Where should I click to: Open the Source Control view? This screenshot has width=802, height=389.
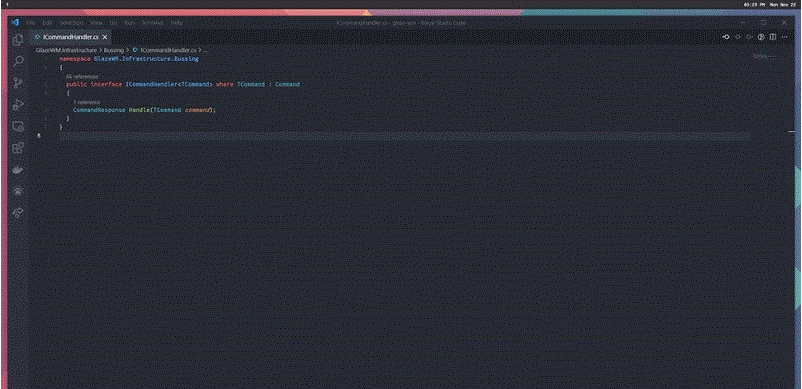18,83
